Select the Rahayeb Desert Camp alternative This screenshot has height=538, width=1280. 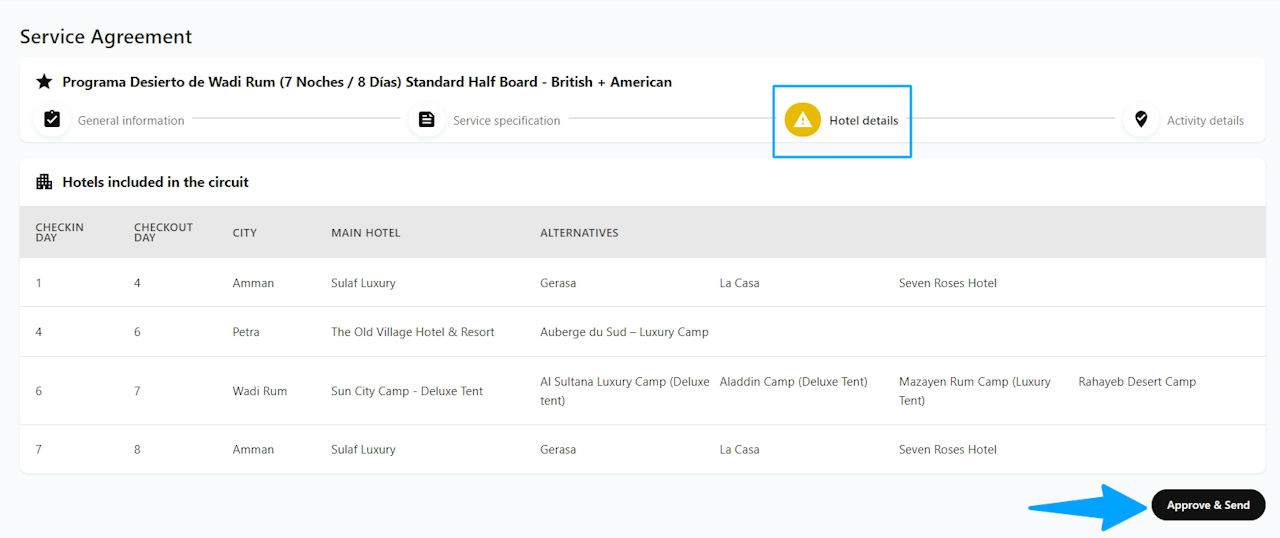click(1136, 382)
